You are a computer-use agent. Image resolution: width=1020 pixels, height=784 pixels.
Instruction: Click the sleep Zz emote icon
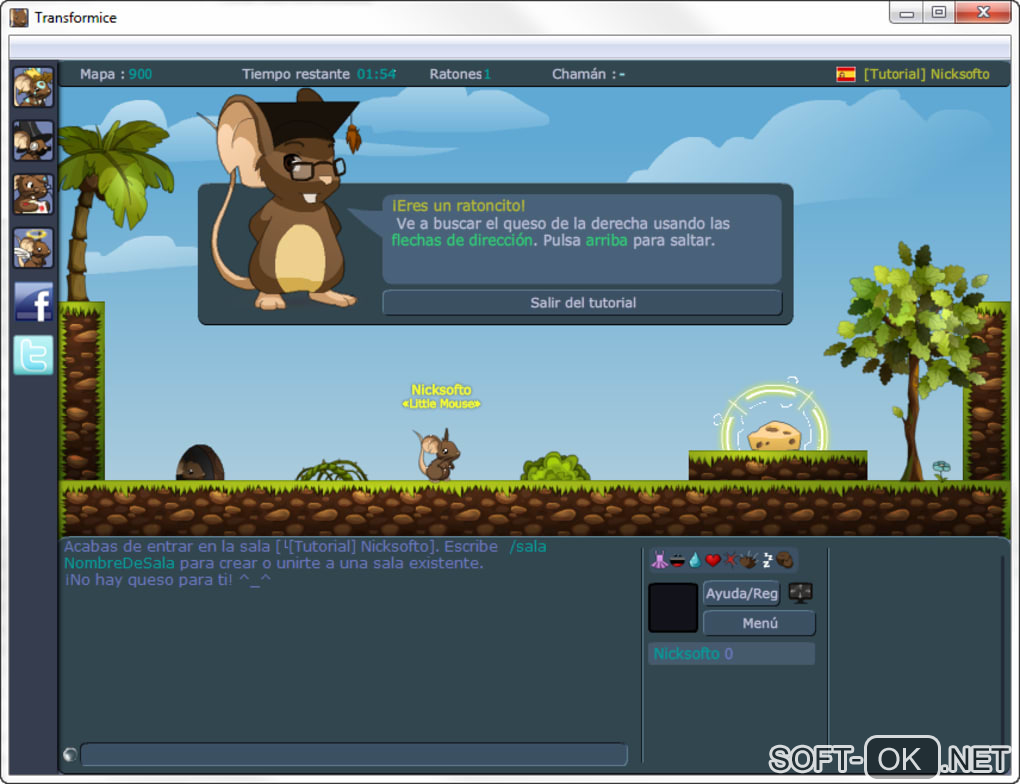coord(767,560)
